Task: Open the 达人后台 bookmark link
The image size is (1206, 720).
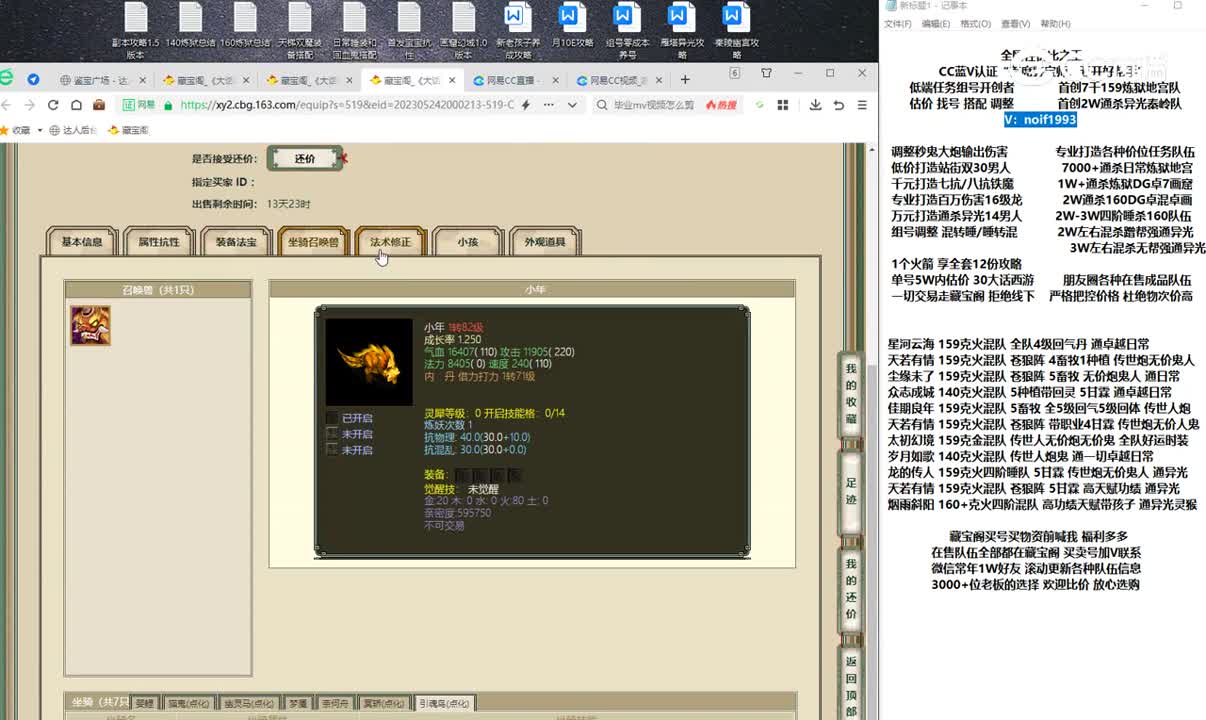Action: tap(73, 130)
